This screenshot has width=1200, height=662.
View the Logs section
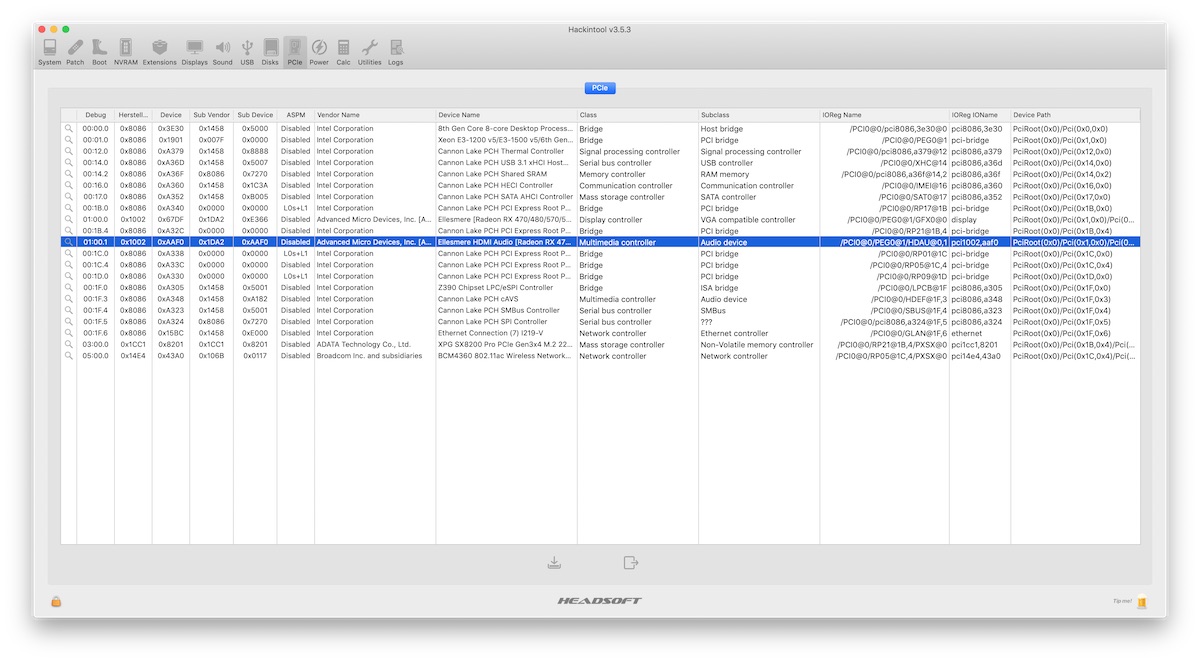pyautogui.click(x=396, y=51)
